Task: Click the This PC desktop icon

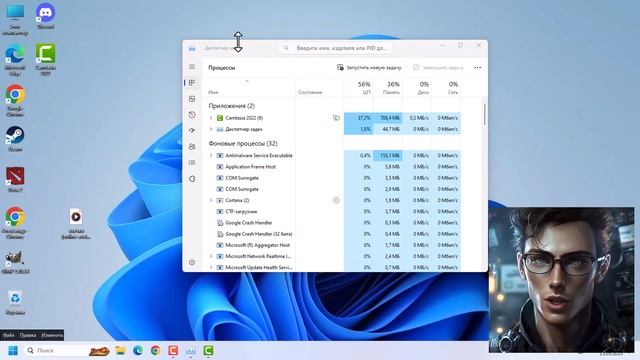Action: [x=15, y=20]
